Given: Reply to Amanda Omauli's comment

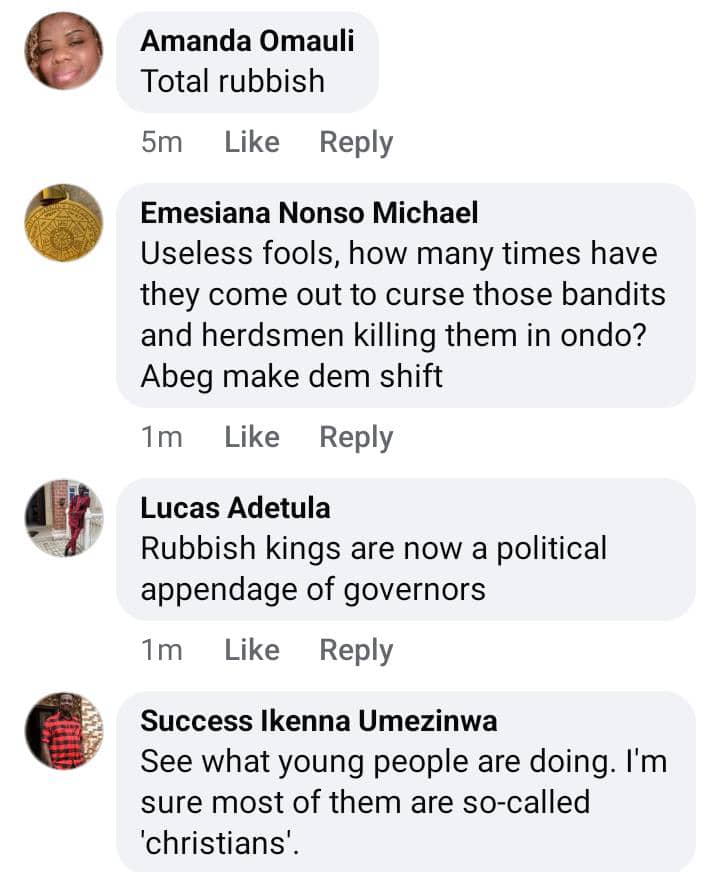Looking at the screenshot, I should 356,142.
